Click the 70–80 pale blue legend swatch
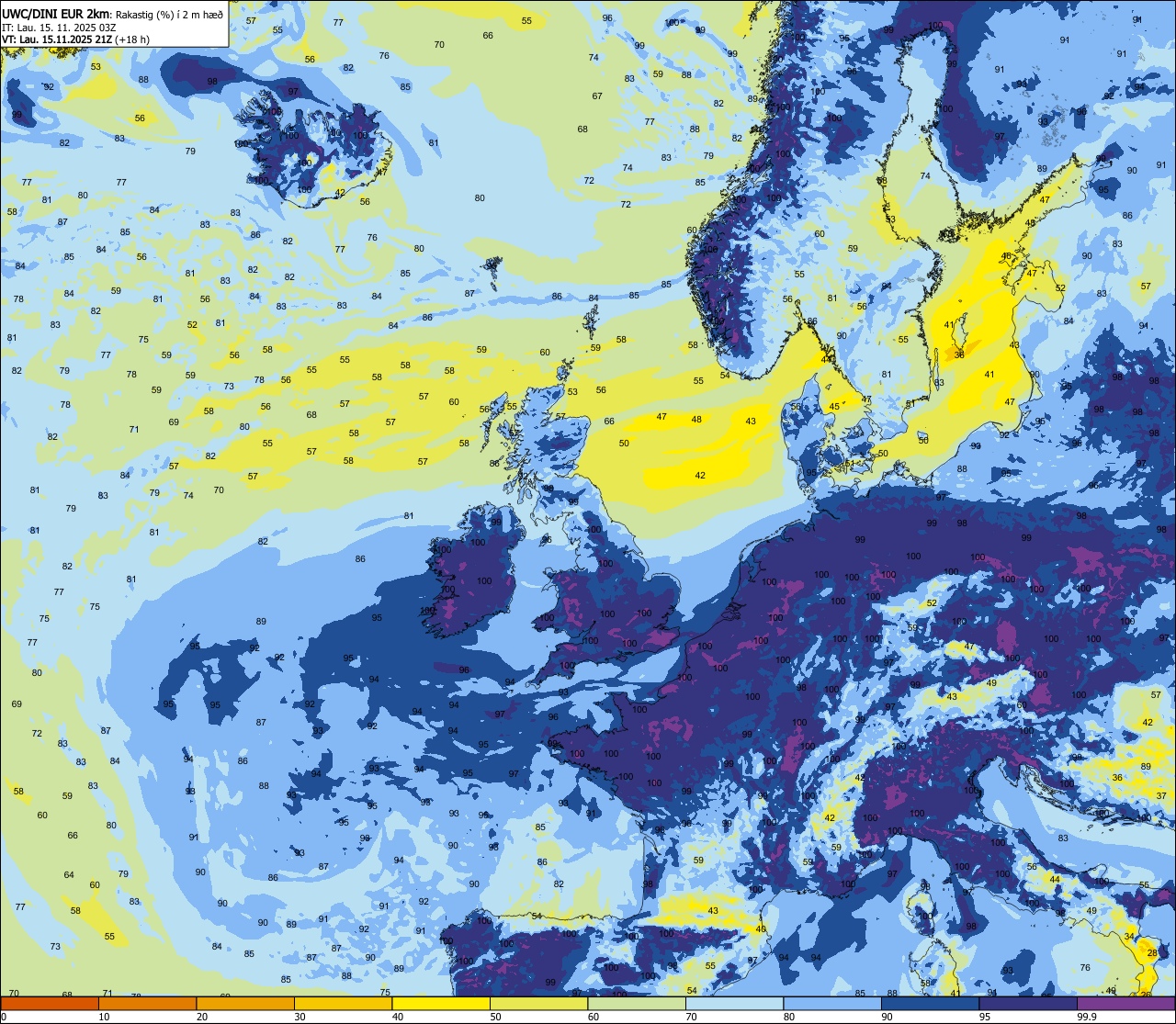The width and height of the screenshot is (1176, 1024). pos(735,1004)
